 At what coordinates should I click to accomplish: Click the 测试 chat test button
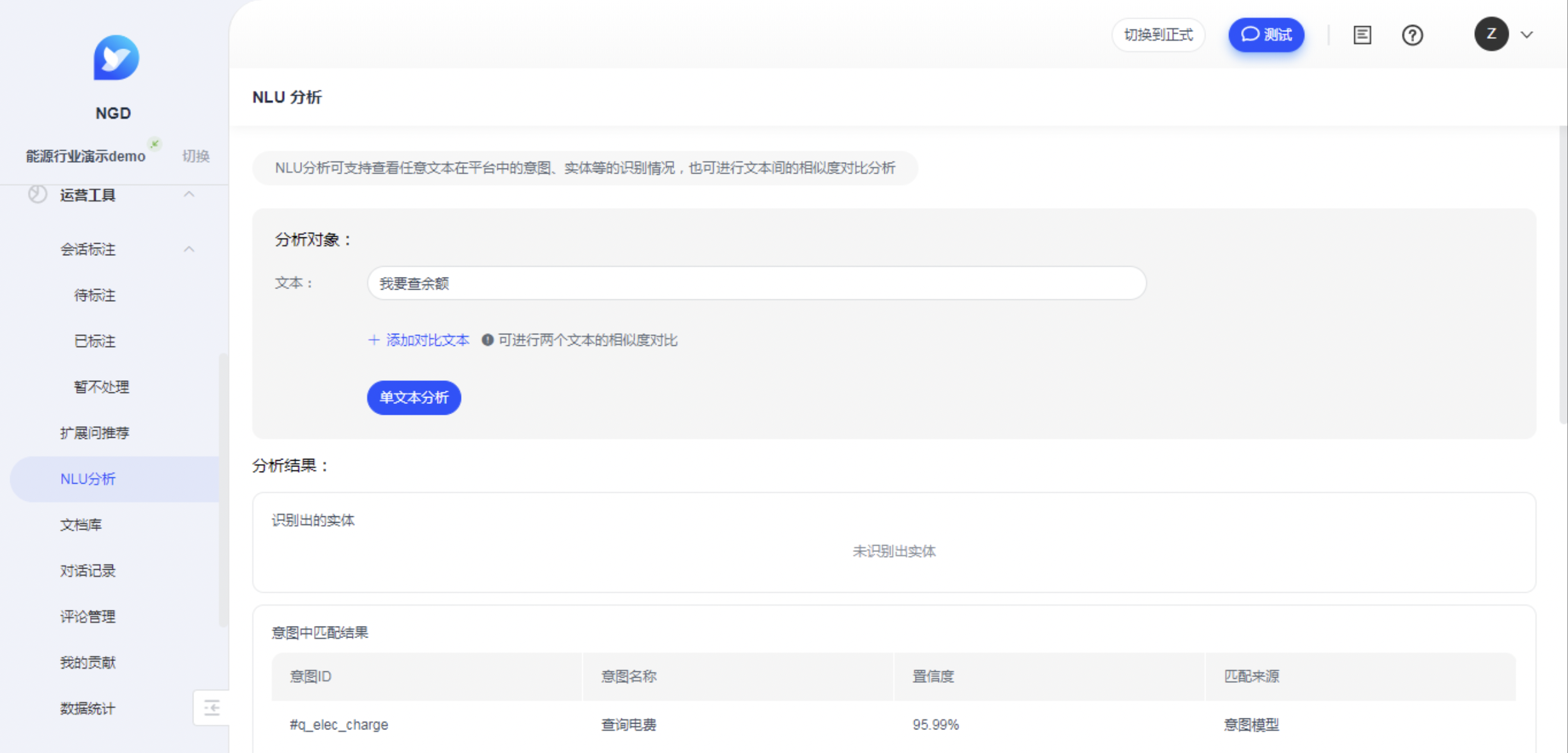tap(1266, 34)
